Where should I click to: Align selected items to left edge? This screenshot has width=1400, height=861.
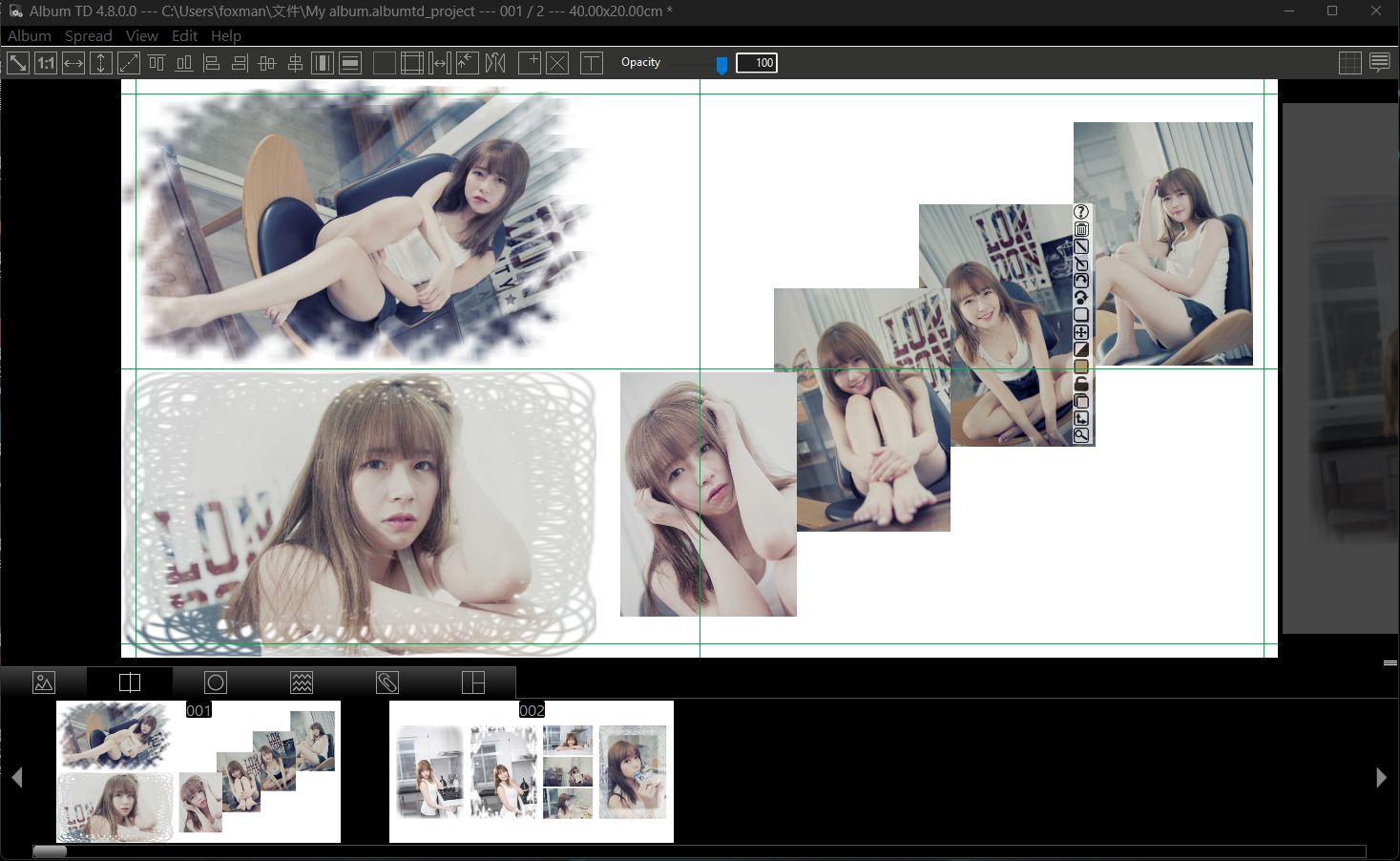pos(212,63)
